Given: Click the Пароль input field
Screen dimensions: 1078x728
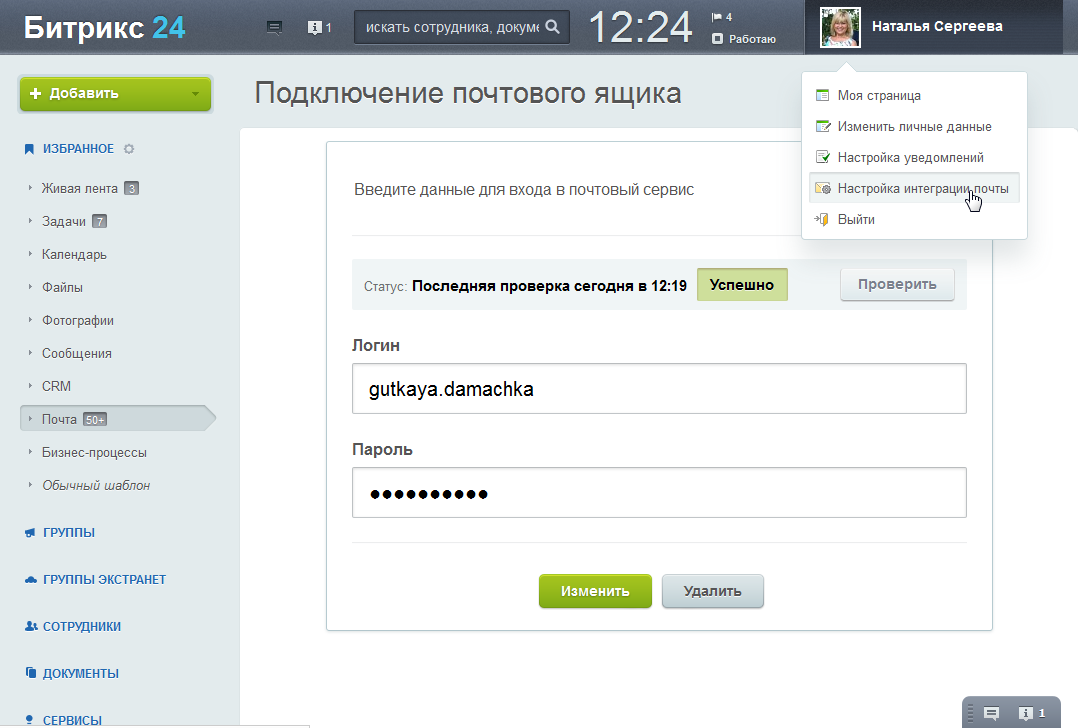Looking at the screenshot, I should pyautogui.click(x=659, y=492).
